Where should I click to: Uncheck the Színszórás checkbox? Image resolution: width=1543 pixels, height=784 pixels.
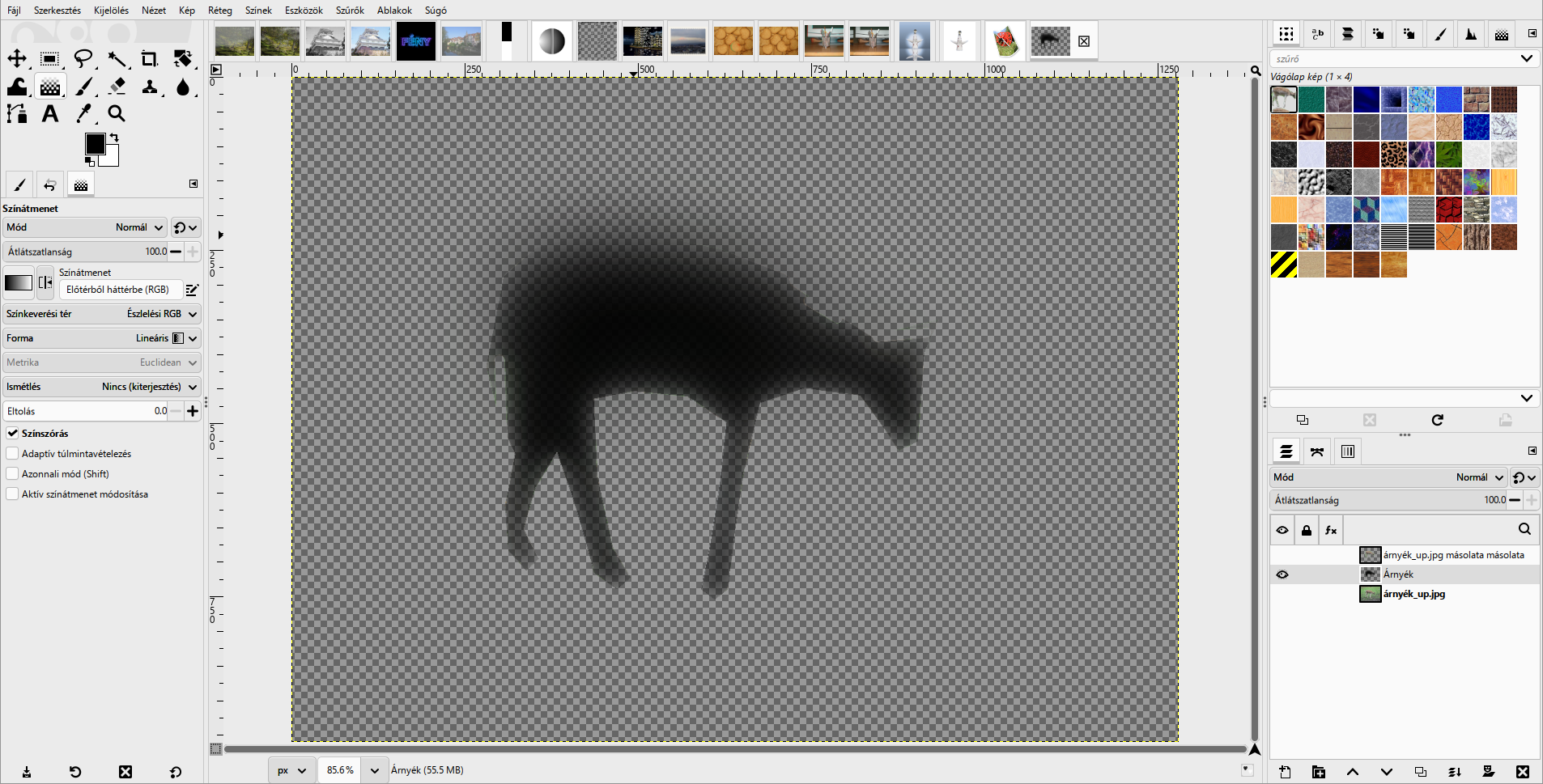13,434
